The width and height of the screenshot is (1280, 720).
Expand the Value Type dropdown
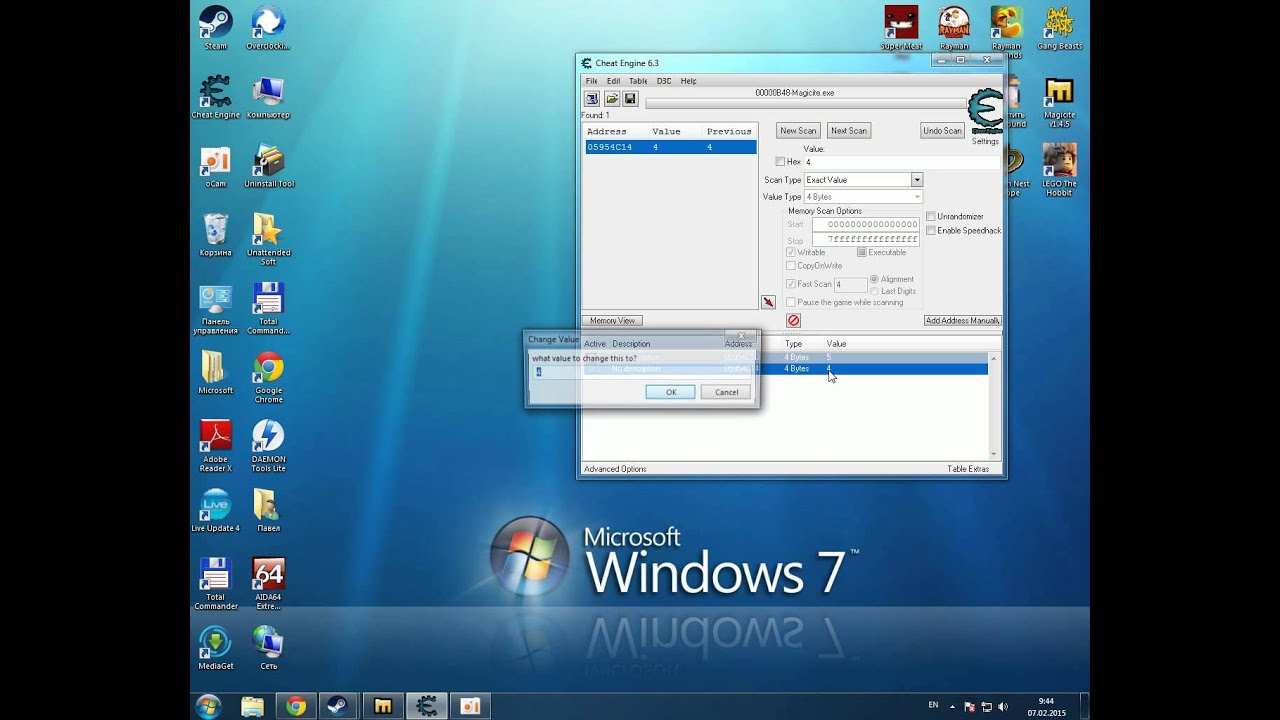916,197
